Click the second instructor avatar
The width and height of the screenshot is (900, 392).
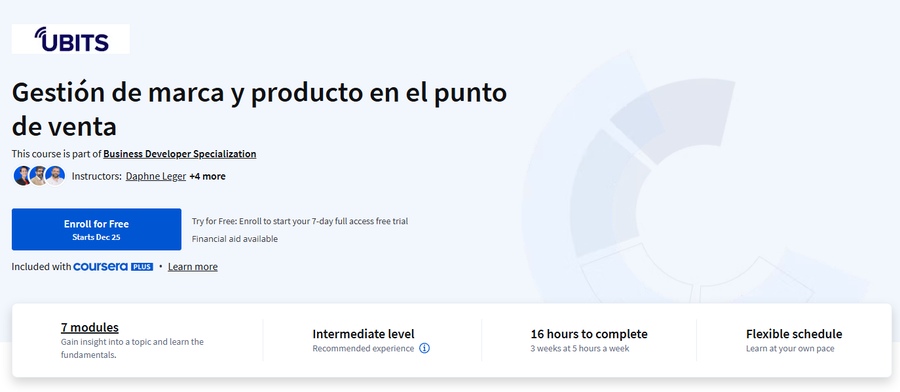[38, 176]
